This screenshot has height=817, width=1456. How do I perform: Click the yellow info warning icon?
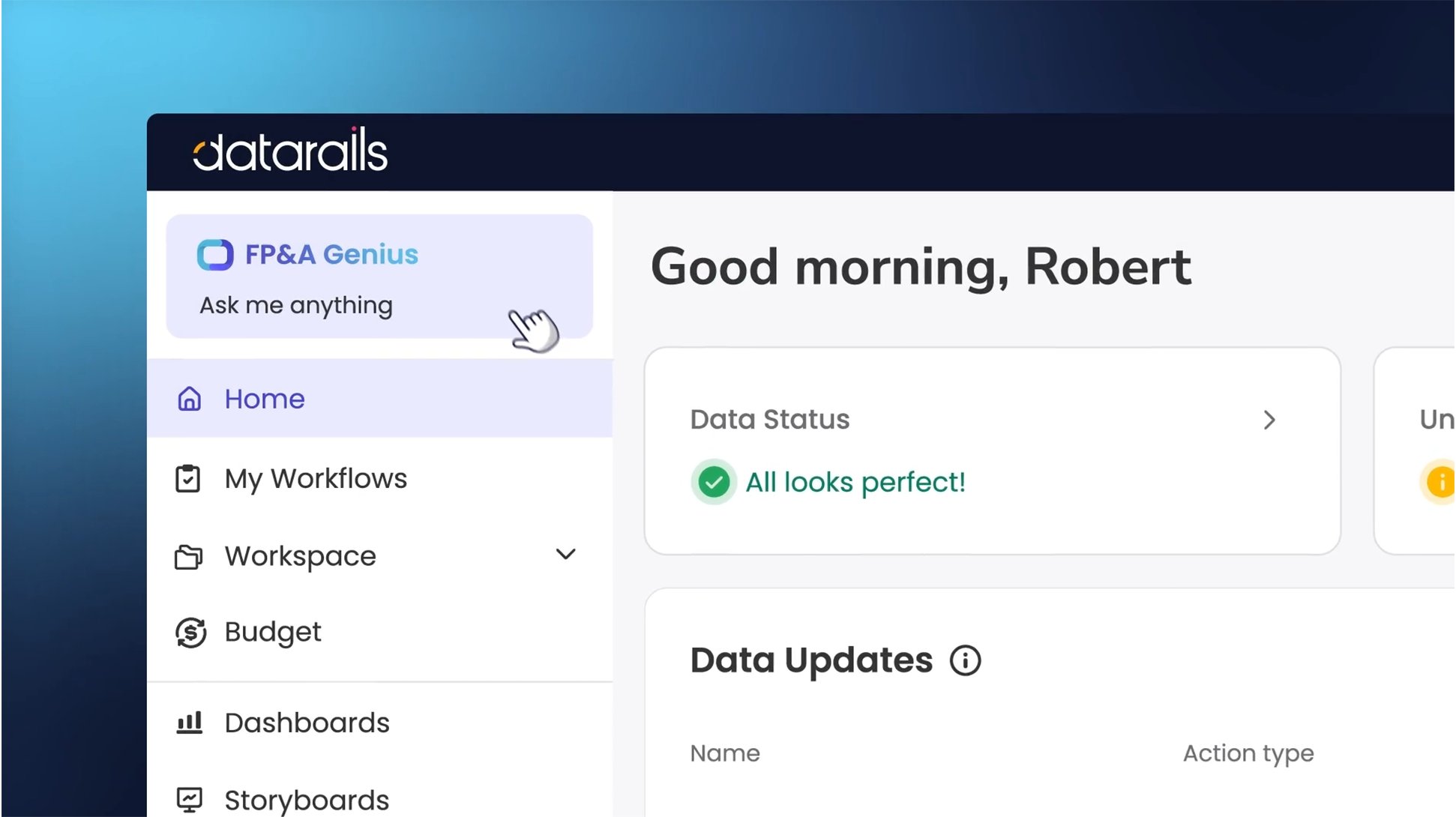point(1439,482)
